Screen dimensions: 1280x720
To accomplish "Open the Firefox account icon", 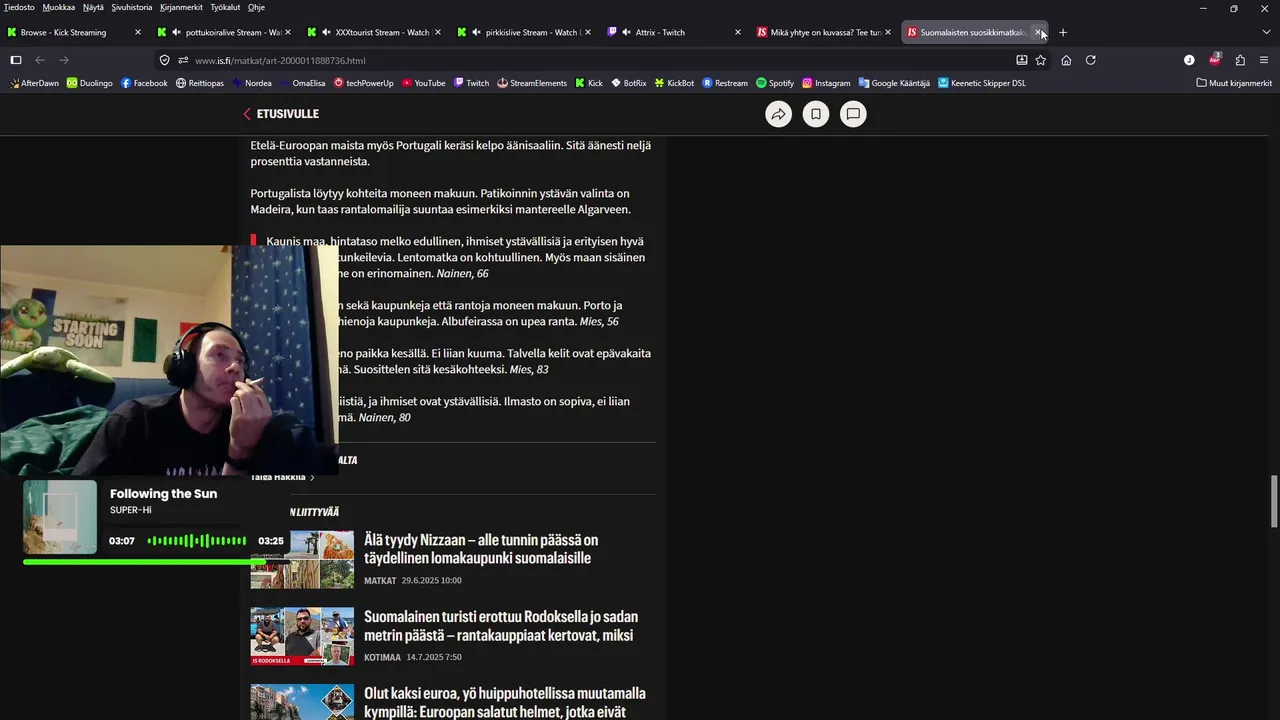I will coord(1189,60).
